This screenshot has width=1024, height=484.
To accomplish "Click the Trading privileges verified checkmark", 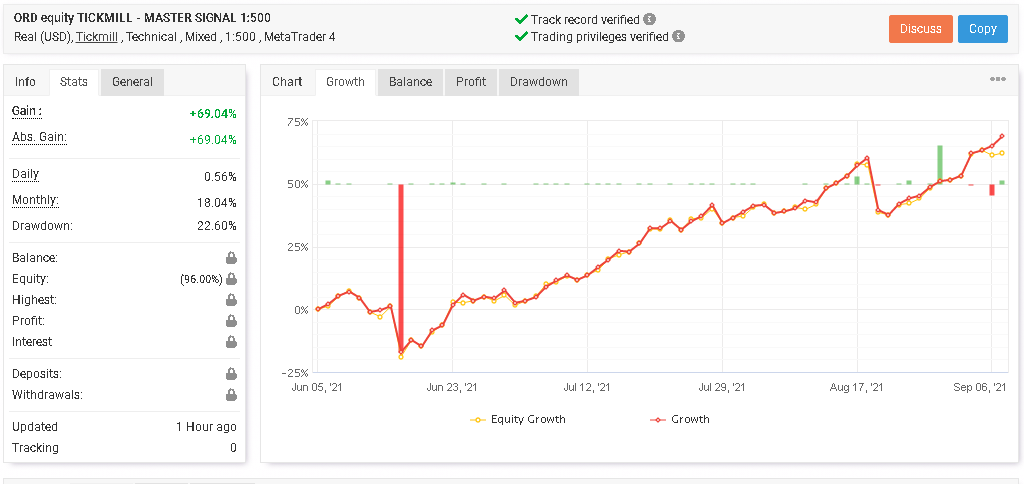I will click(x=520, y=37).
